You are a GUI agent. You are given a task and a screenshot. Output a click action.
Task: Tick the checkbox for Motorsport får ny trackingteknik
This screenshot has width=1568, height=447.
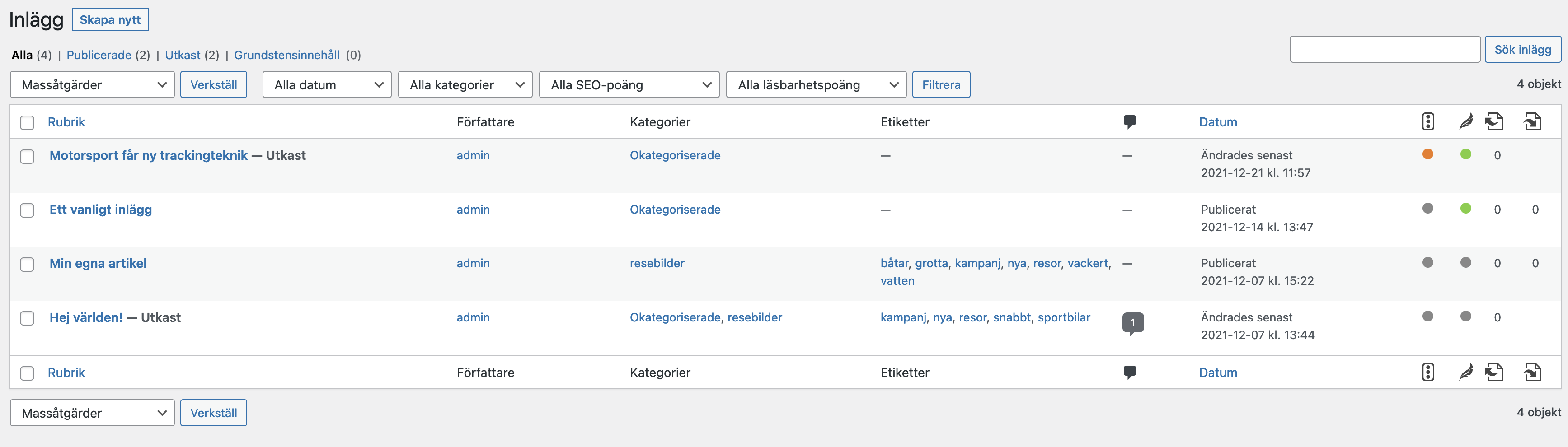(28, 156)
